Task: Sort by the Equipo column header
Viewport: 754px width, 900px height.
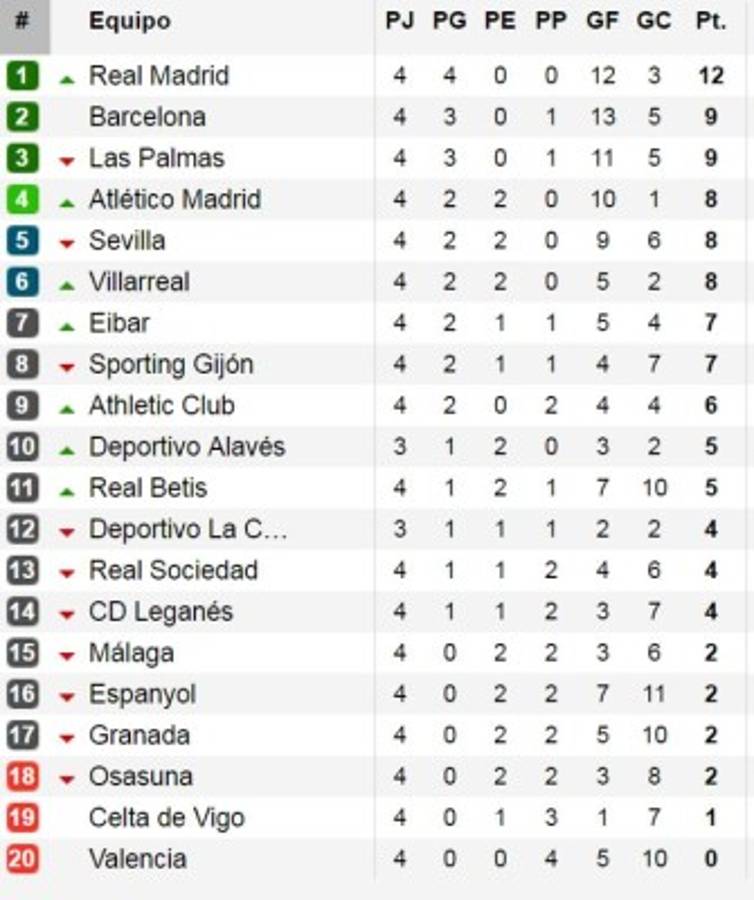Action: pyautogui.click(x=129, y=21)
